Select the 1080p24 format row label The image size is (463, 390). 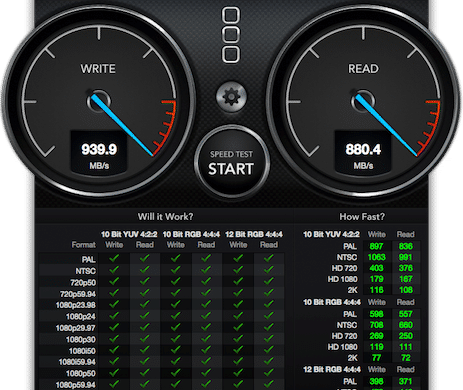tap(81, 317)
